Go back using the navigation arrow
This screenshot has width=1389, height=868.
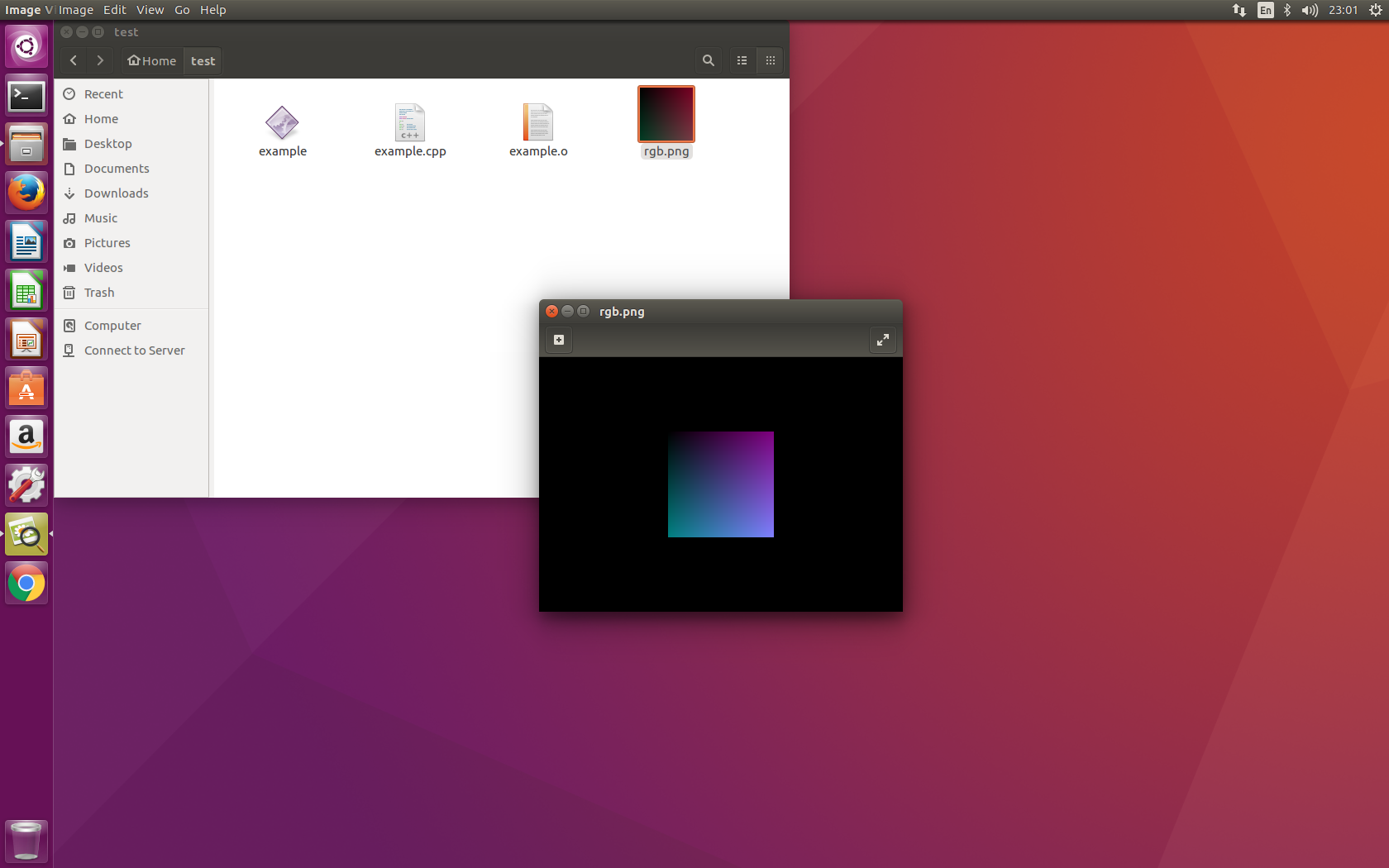[73, 60]
